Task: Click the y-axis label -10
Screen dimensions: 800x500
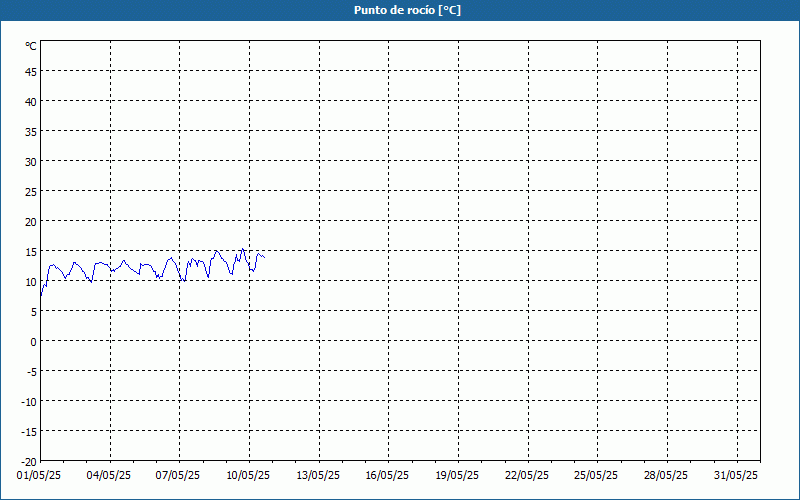Action: pos(29,402)
